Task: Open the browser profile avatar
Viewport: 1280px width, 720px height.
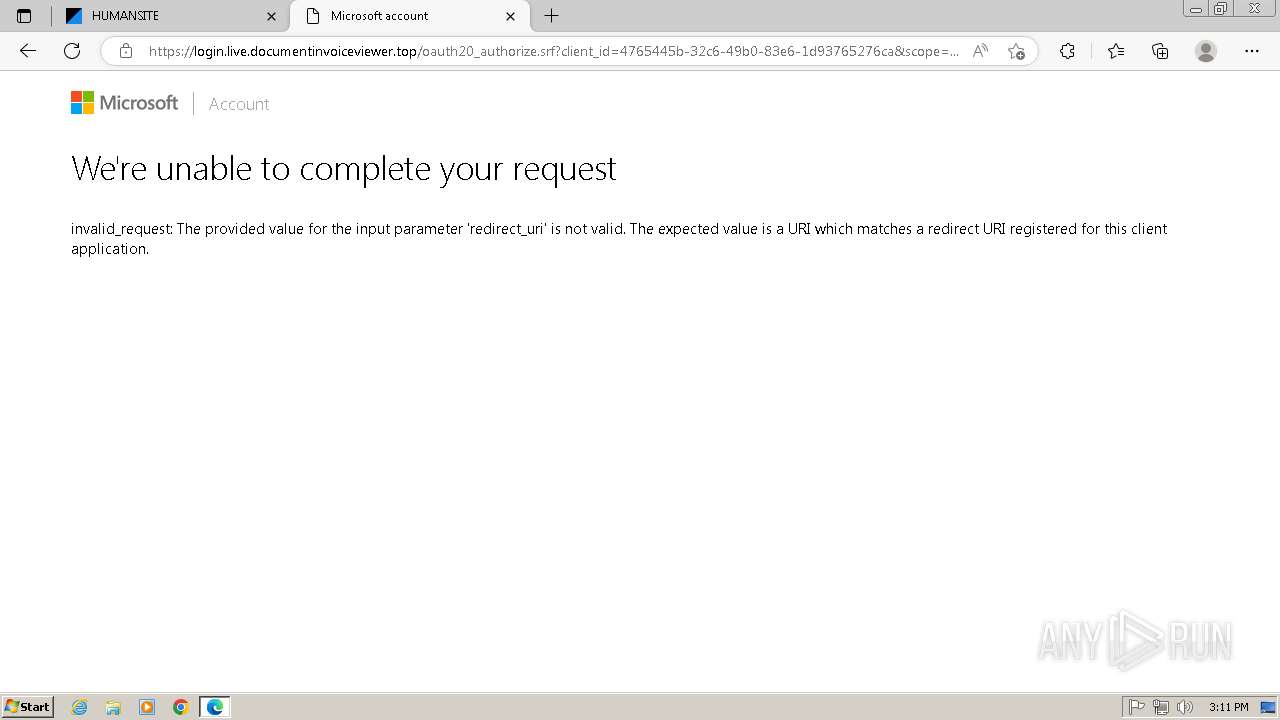Action: [x=1206, y=51]
